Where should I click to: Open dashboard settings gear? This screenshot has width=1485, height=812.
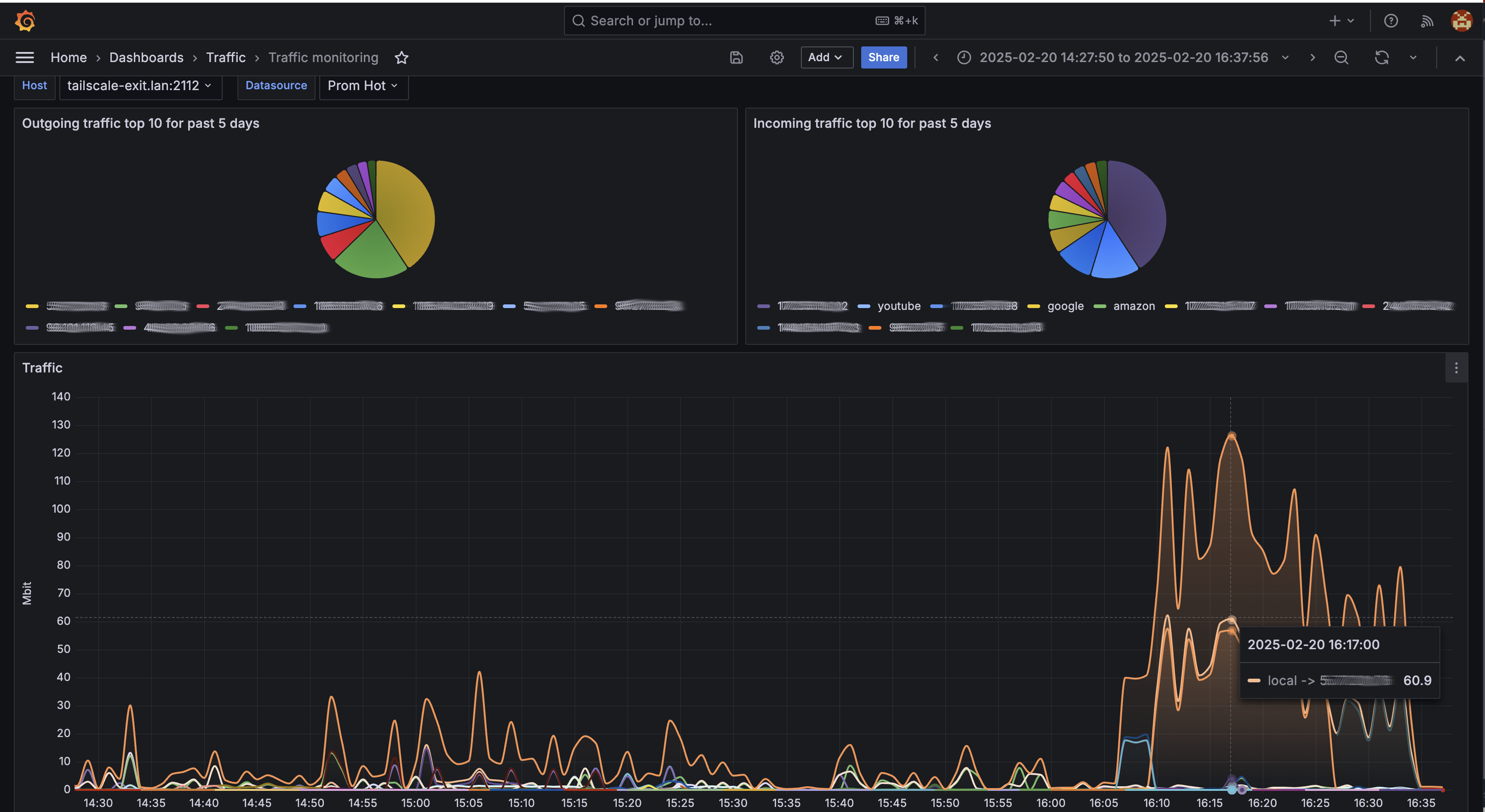click(777, 57)
